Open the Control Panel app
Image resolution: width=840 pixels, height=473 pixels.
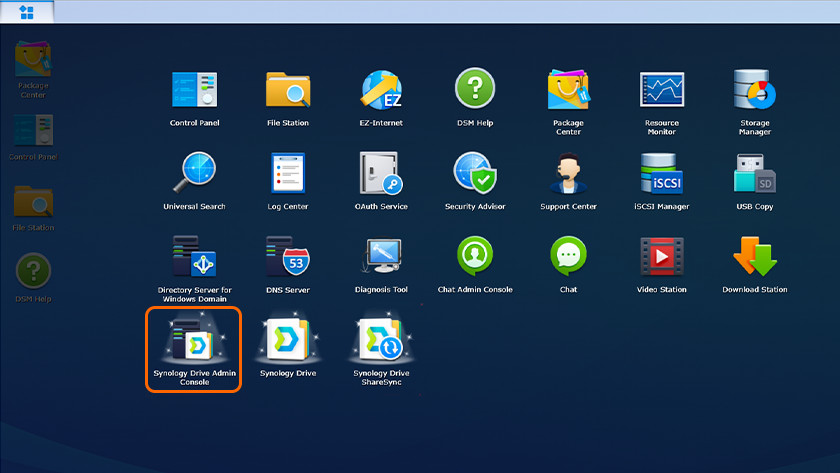pos(194,92)
